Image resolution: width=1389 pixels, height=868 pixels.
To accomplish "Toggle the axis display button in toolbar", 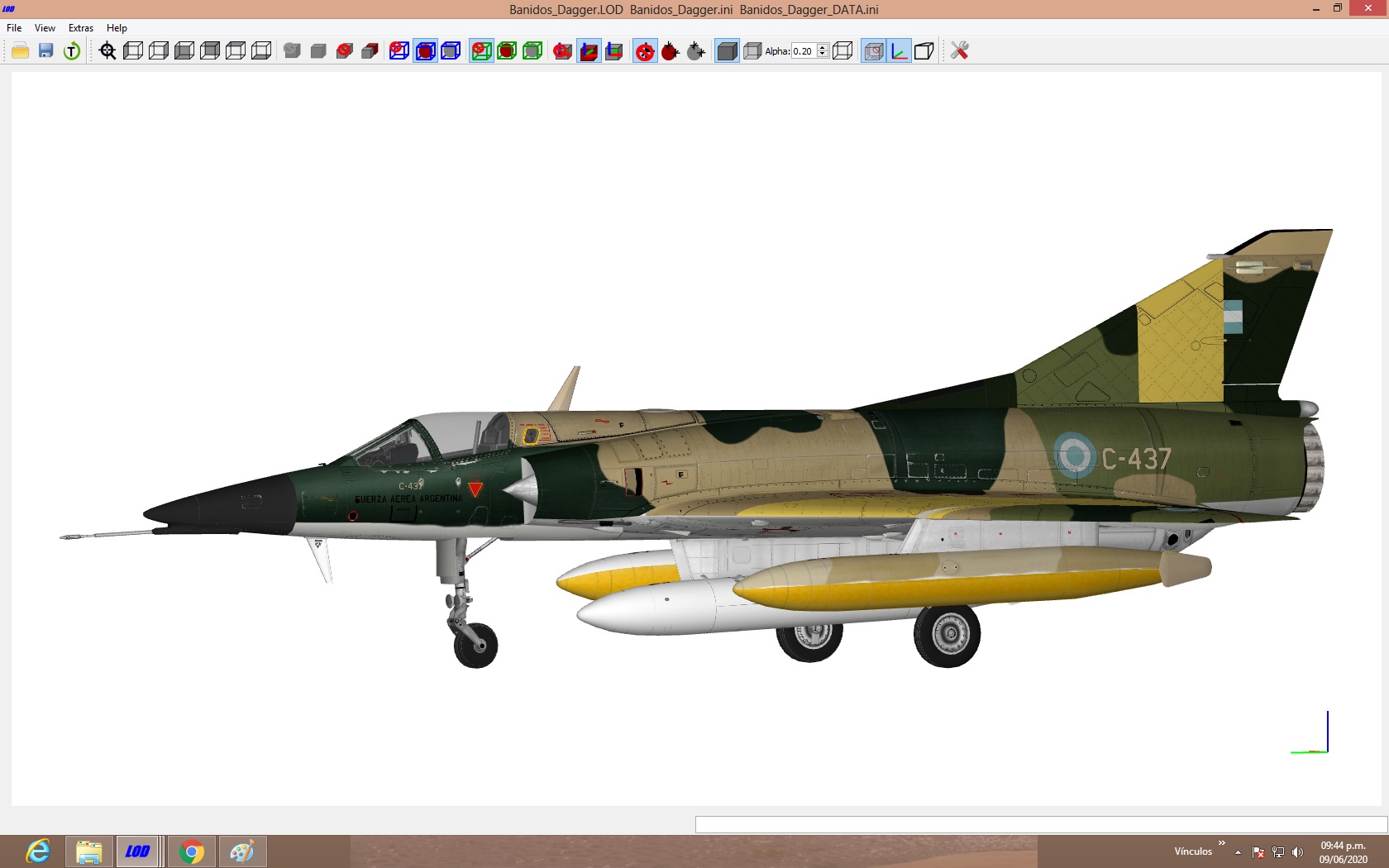I will pos(899,51).
